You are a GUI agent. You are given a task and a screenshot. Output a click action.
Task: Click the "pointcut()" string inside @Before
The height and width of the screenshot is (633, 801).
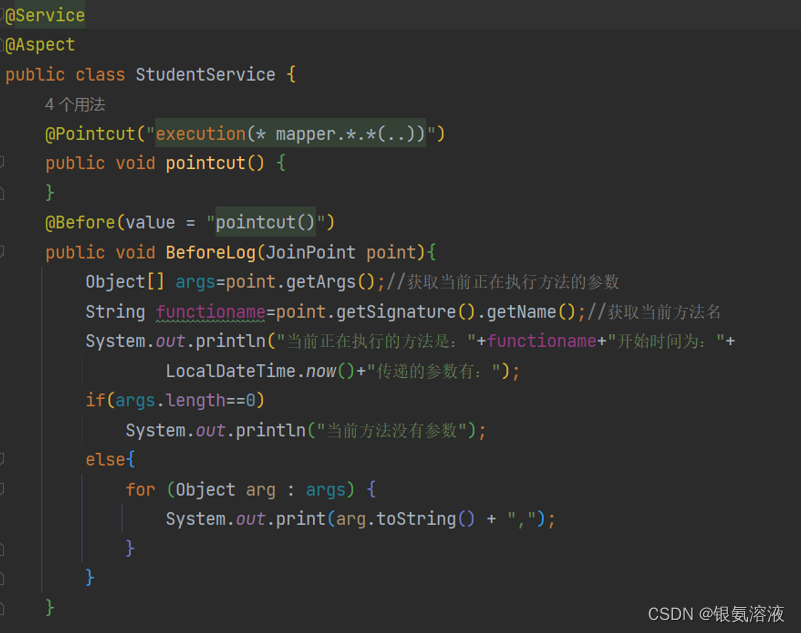click(x=265, y=223)
